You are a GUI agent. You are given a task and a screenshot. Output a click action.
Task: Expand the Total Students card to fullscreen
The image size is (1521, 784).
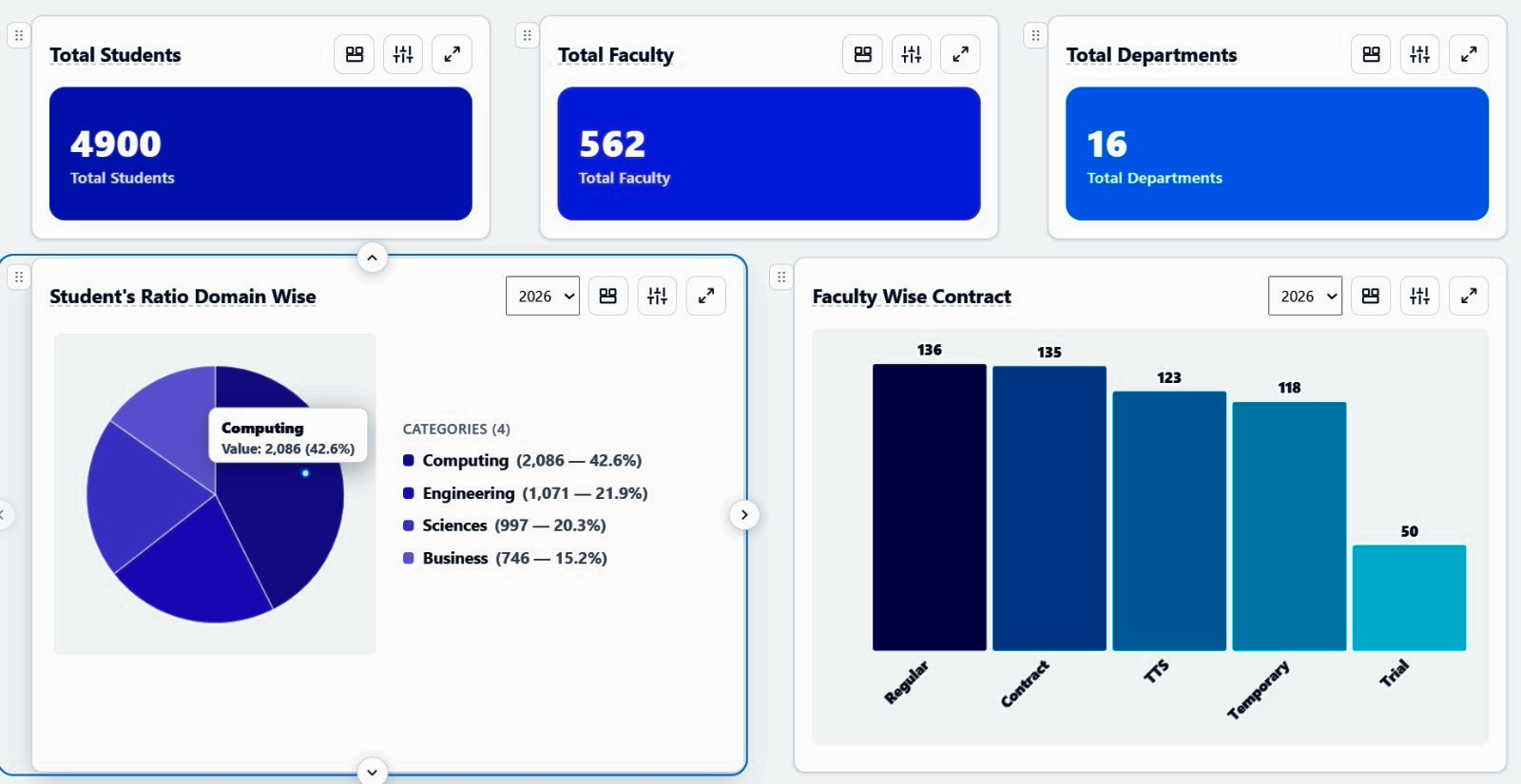(452, 54)
